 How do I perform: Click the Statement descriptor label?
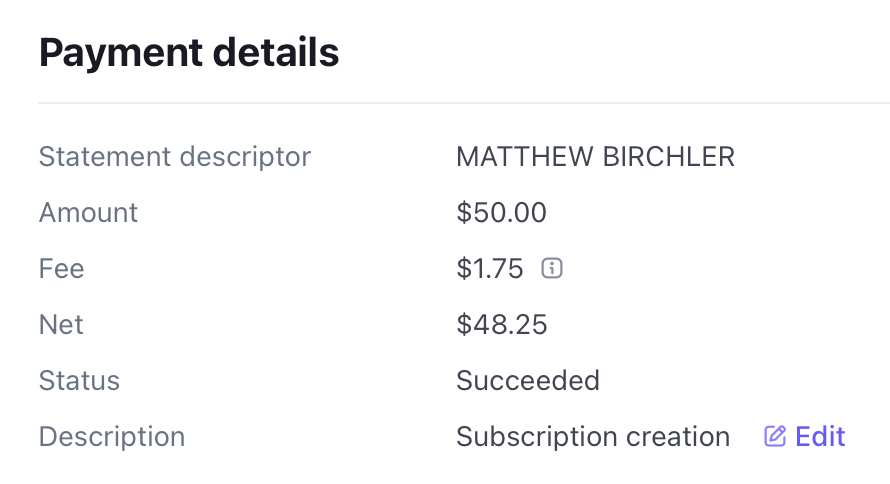tap(175, 157)
